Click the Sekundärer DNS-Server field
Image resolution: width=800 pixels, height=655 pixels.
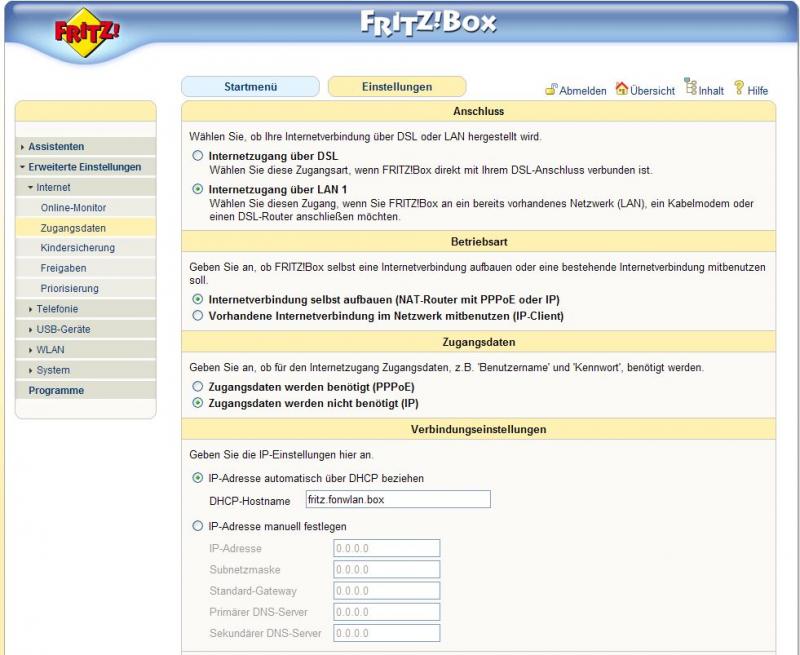tap(387, 633)
